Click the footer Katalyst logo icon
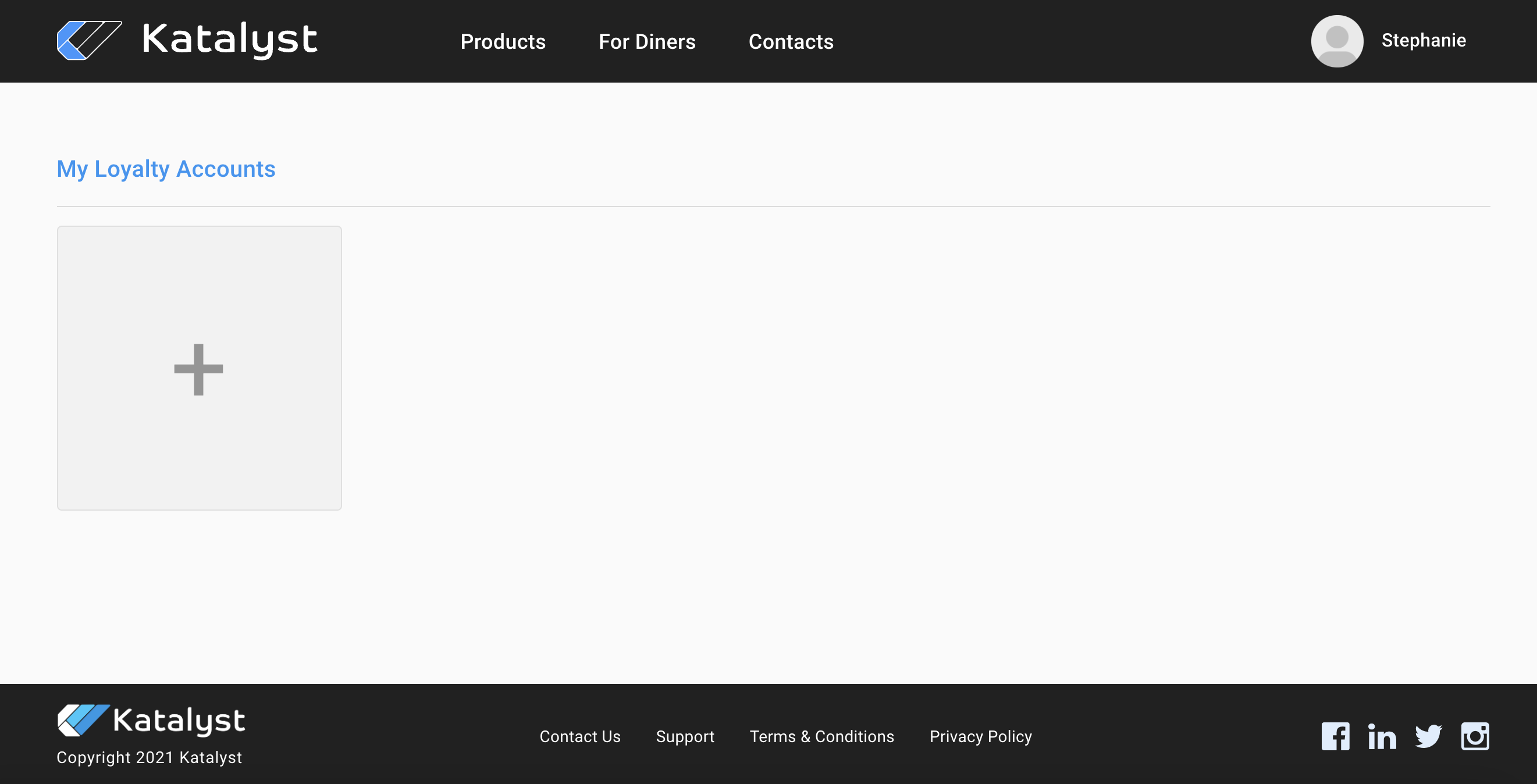 point(83,720)
